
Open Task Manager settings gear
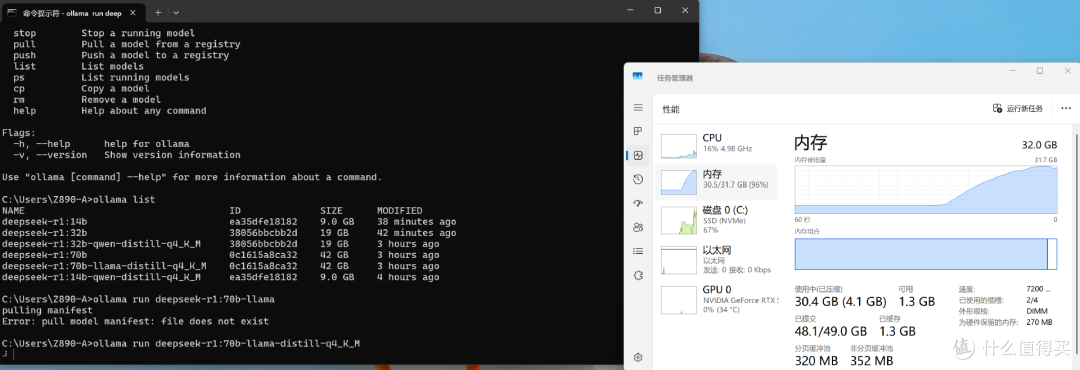pos(638,357)
